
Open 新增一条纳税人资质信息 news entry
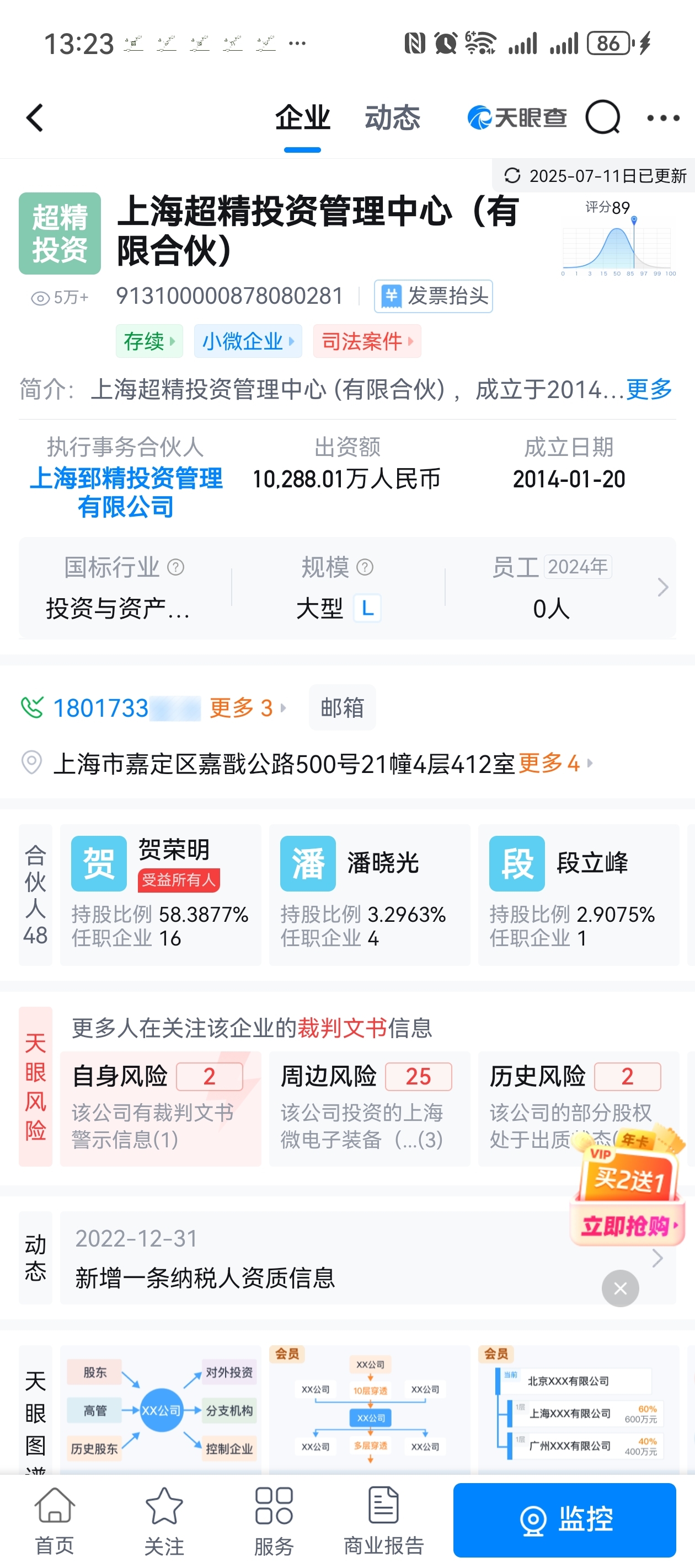[x=205, y=1277]
